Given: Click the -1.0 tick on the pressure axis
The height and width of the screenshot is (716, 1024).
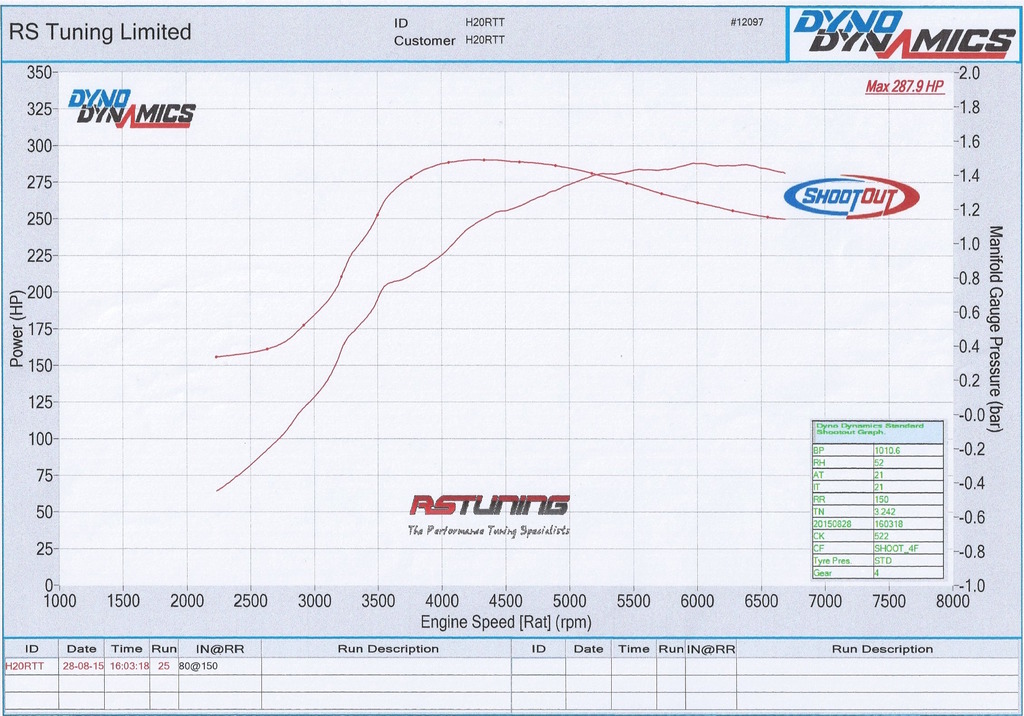Looking at the screenshot, I should coord(968,586).
